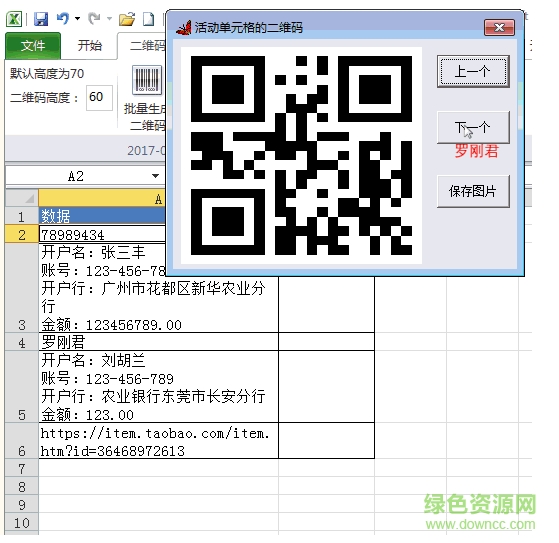This screenshot has height=543, width=559.
Task: Open a file with the folder icon
Action: [127, 19]
